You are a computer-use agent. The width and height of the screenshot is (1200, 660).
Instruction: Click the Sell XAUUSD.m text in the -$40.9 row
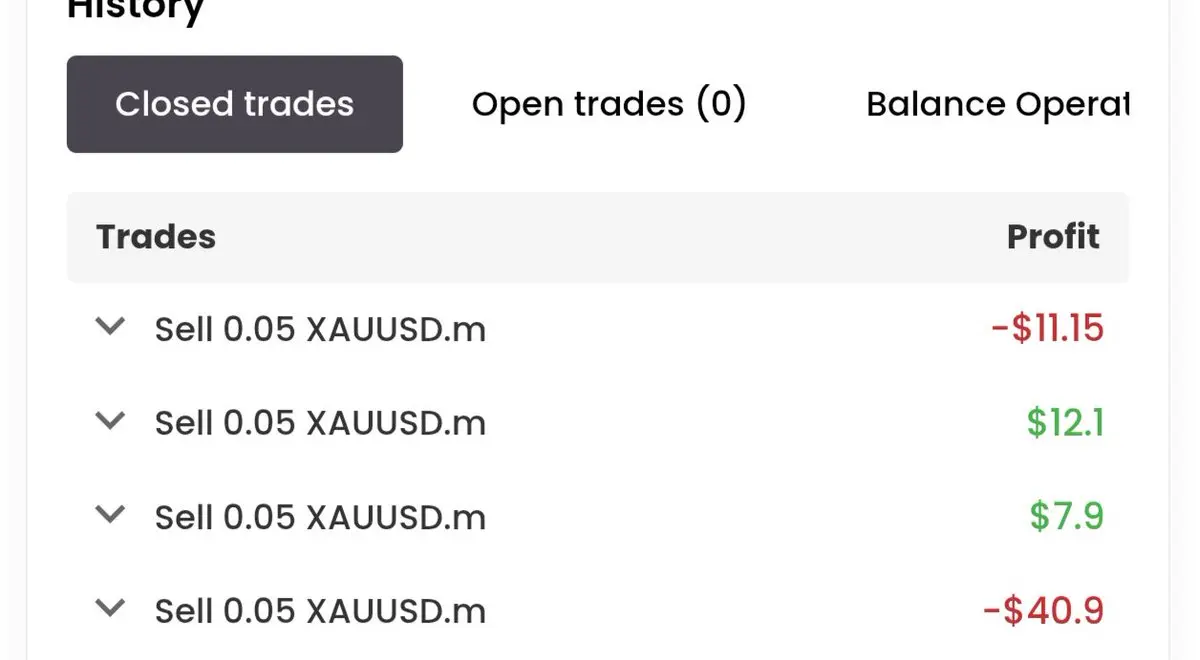click(x=320, y=610)
